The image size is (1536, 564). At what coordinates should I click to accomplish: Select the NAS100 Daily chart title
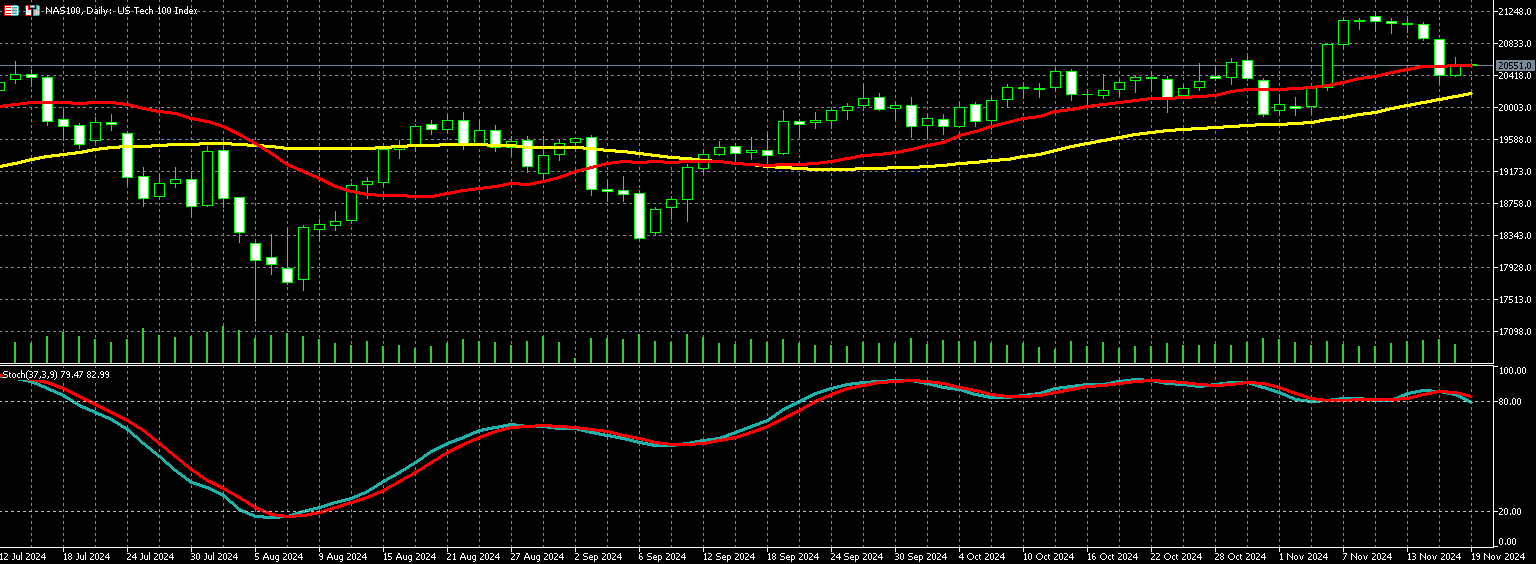click(x=121, y=10)
